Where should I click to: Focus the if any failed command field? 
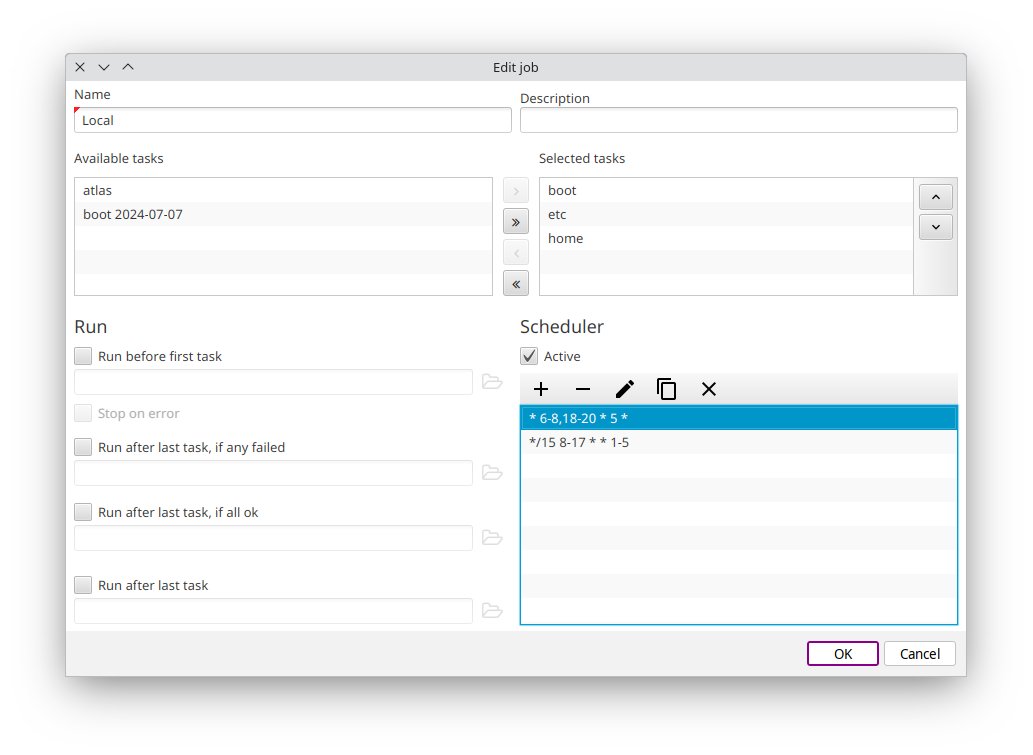tap(273, 473)
